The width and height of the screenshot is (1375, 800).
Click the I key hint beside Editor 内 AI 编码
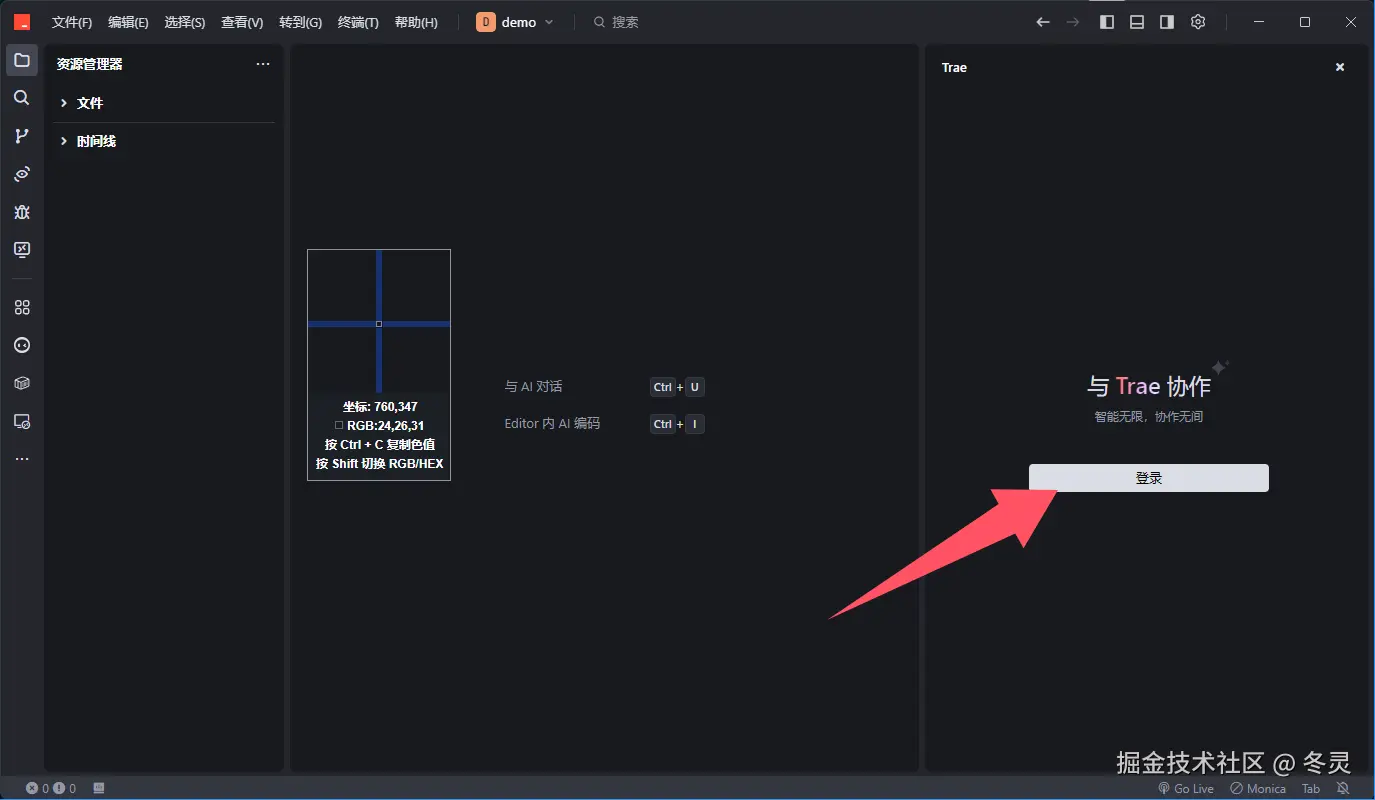[x=694, y=424]
